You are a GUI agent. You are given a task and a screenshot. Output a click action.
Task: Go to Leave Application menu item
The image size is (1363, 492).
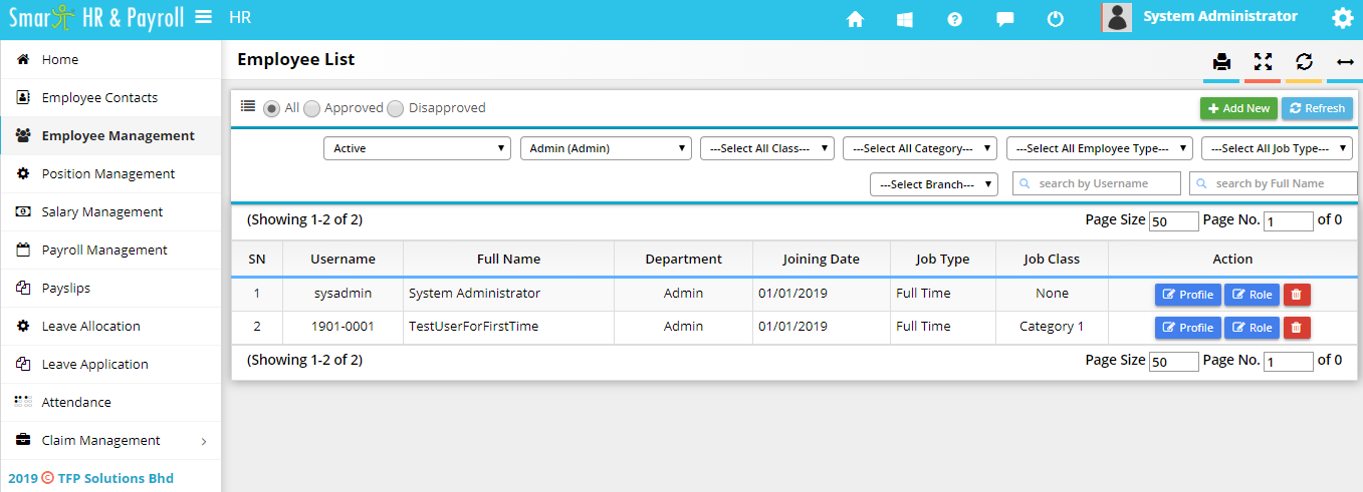(95, 364)
